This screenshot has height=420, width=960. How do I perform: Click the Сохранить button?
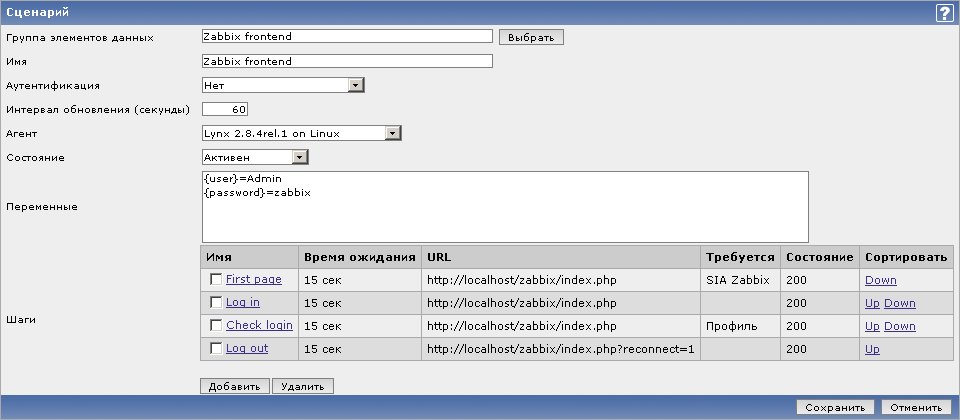point(835,407)
